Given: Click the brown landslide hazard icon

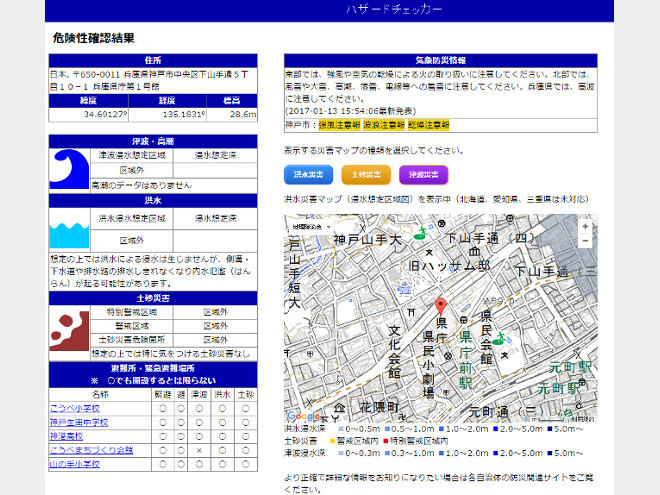Looking at the screenshot, I should pos(70,329).
